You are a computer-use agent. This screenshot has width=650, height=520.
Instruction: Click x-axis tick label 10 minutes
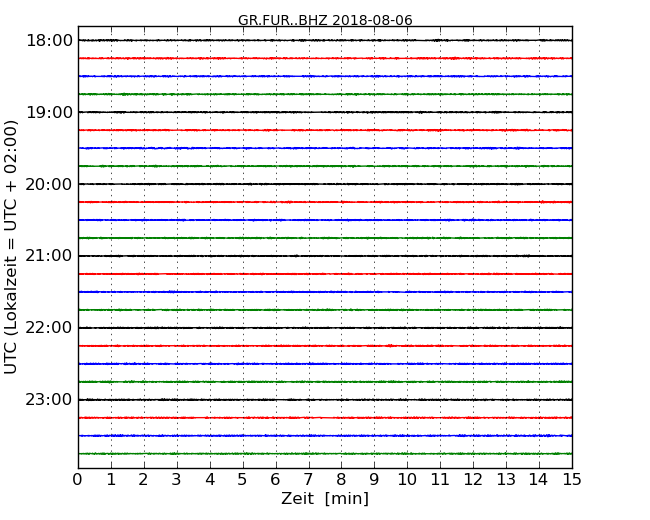pos(407,479)
